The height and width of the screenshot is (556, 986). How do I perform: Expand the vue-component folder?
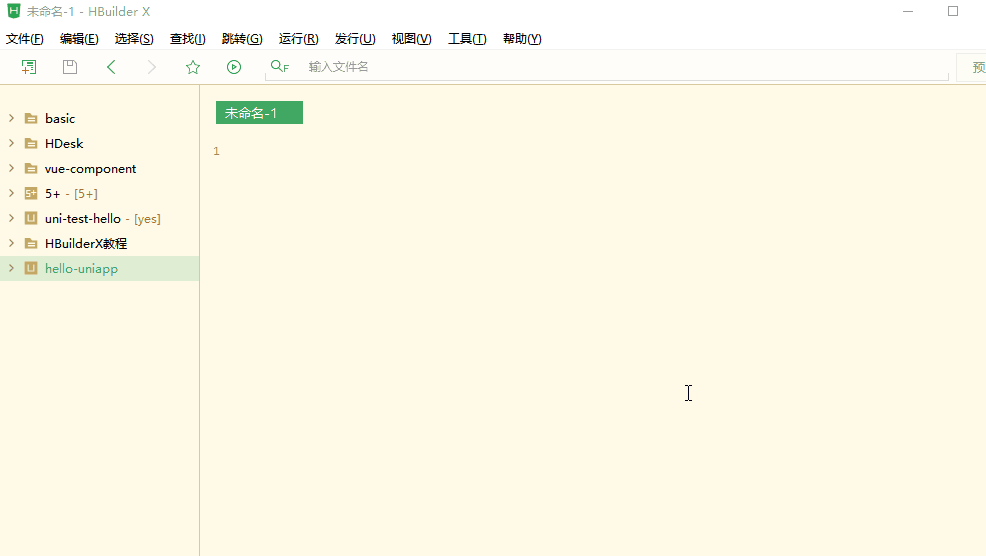pyautogui.click(x=11, y=169)
